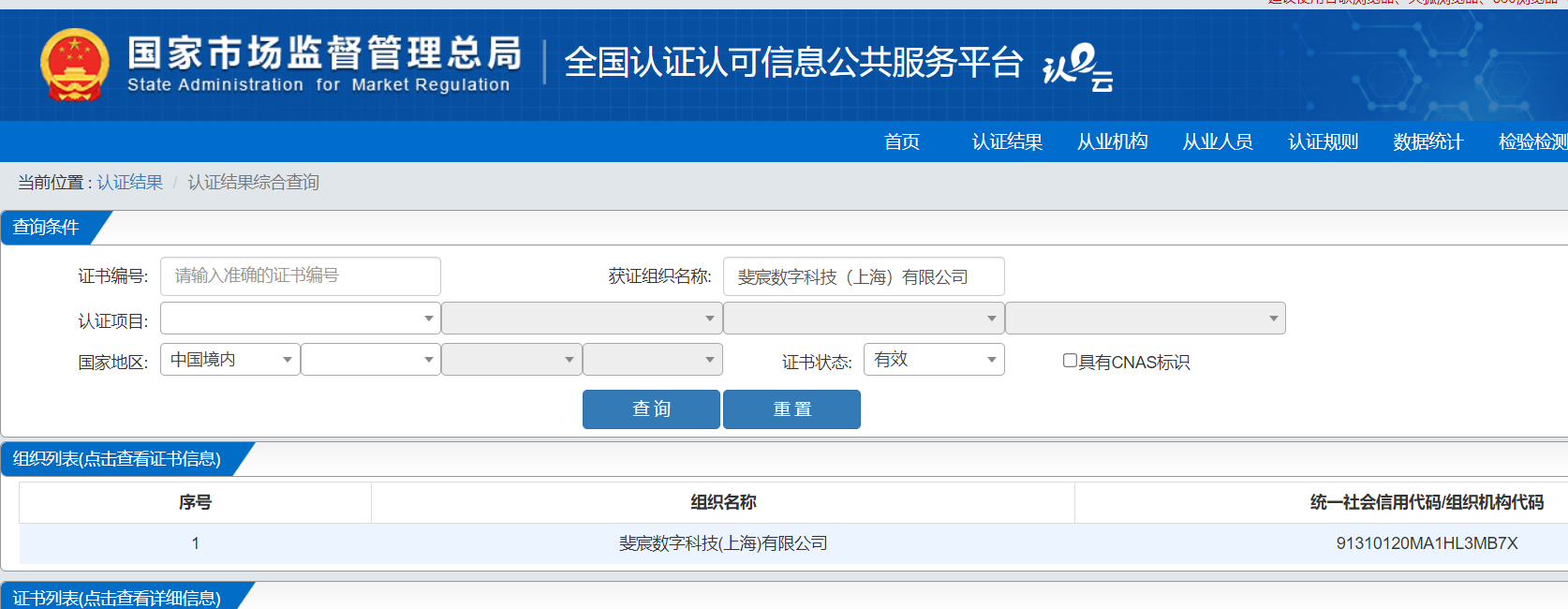
Task: Click the 序号 column header
Action: tap(195, 502)
